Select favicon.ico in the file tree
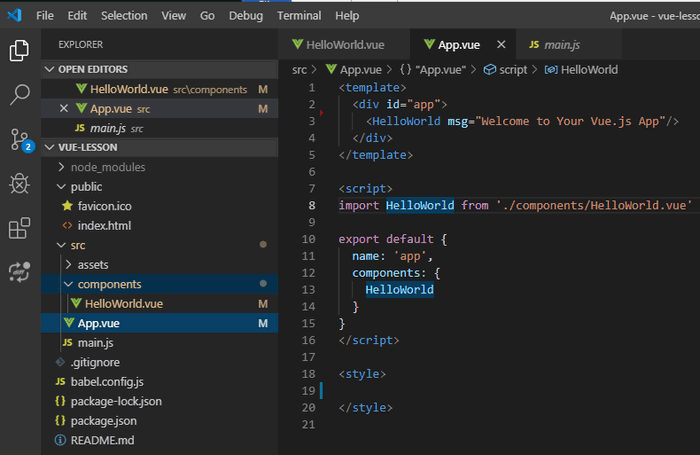 click(159, 206)
